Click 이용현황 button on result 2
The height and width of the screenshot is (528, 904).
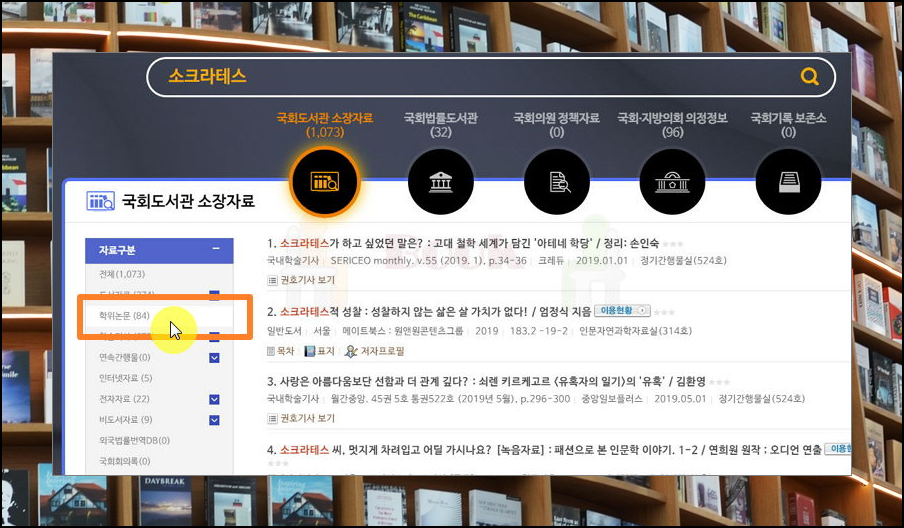(622, 311)
